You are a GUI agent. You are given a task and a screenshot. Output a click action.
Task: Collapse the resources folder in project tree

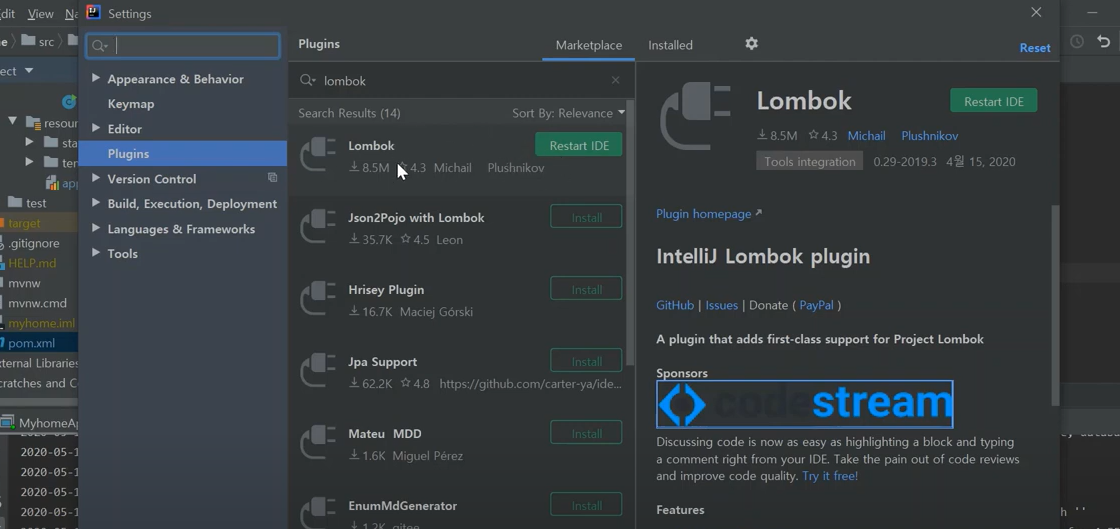point(12,121)
